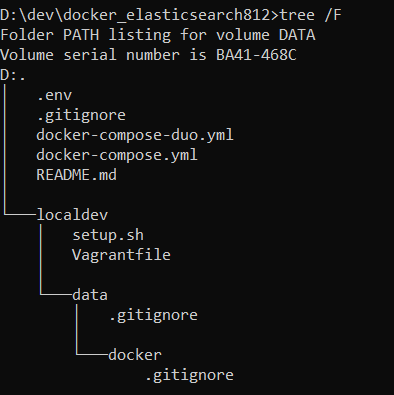Click the D:. root directory line
The height and width of the screenshot is (395, 394).
point(13,75)
